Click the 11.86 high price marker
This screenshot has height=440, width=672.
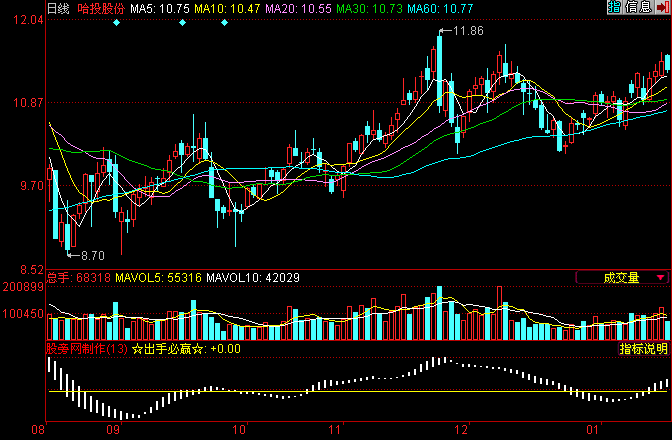pos(468,32)
